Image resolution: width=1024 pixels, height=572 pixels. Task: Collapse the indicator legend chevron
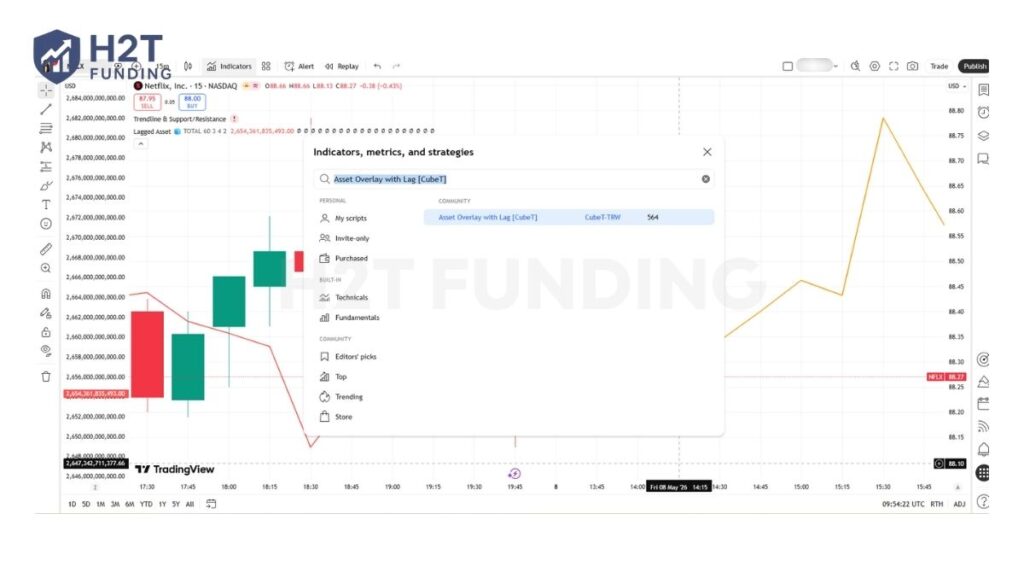pos(141,144)
